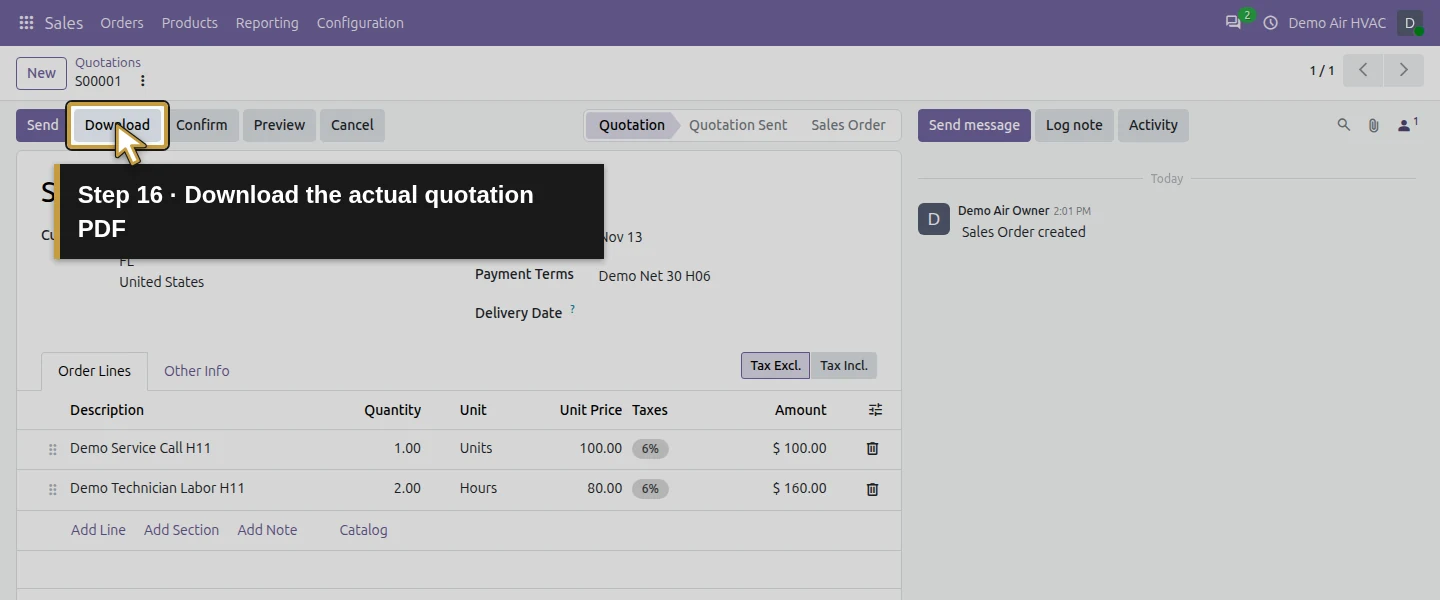This screenshot has width=1440, height=600.
Task: Click the Hours unit cell
Action: 478,488
